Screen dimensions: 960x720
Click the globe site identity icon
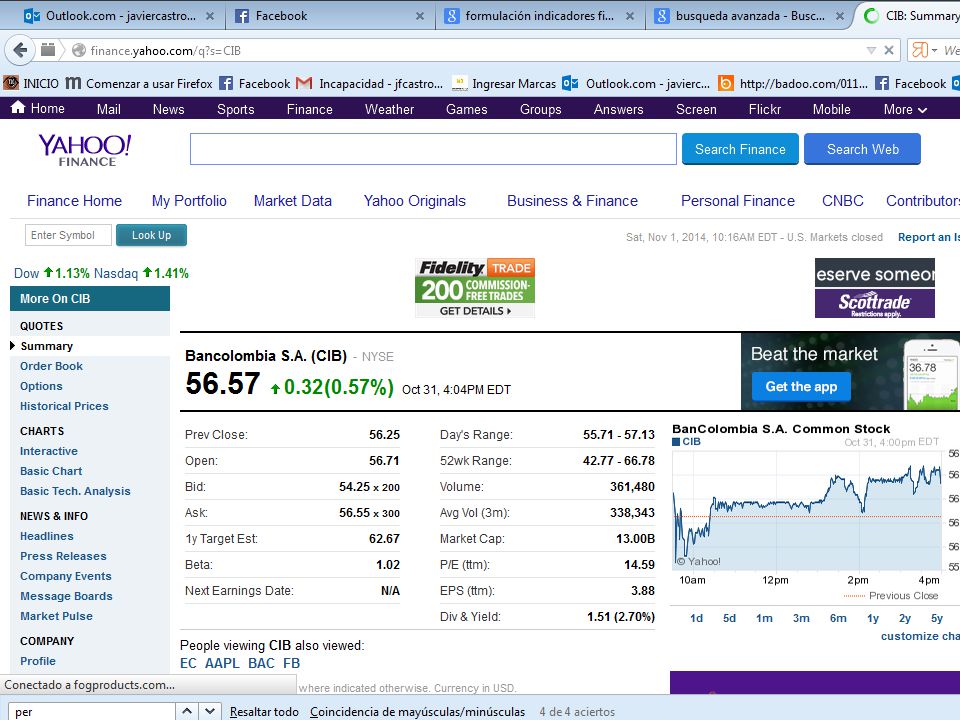78,50
